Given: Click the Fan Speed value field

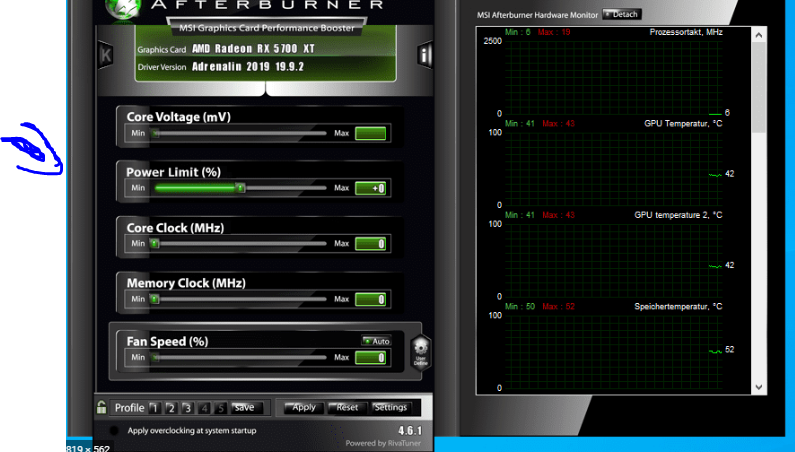Looking at the screenshot, I should tap(370, 358).
